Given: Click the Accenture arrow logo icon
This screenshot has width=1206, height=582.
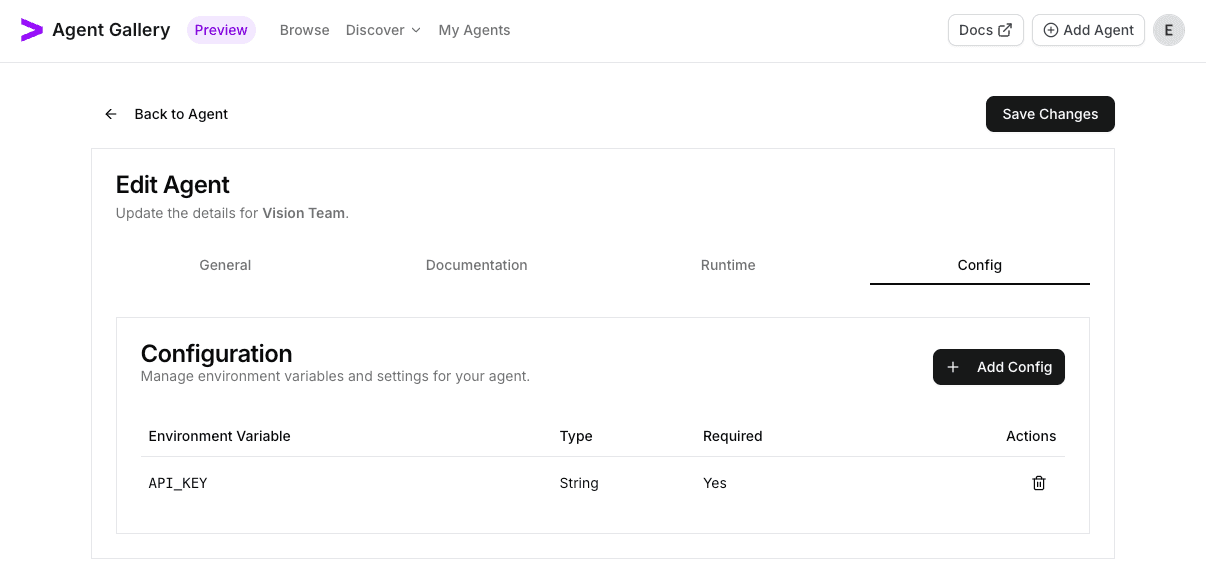Looking at the screenshot, I should 30,29.
